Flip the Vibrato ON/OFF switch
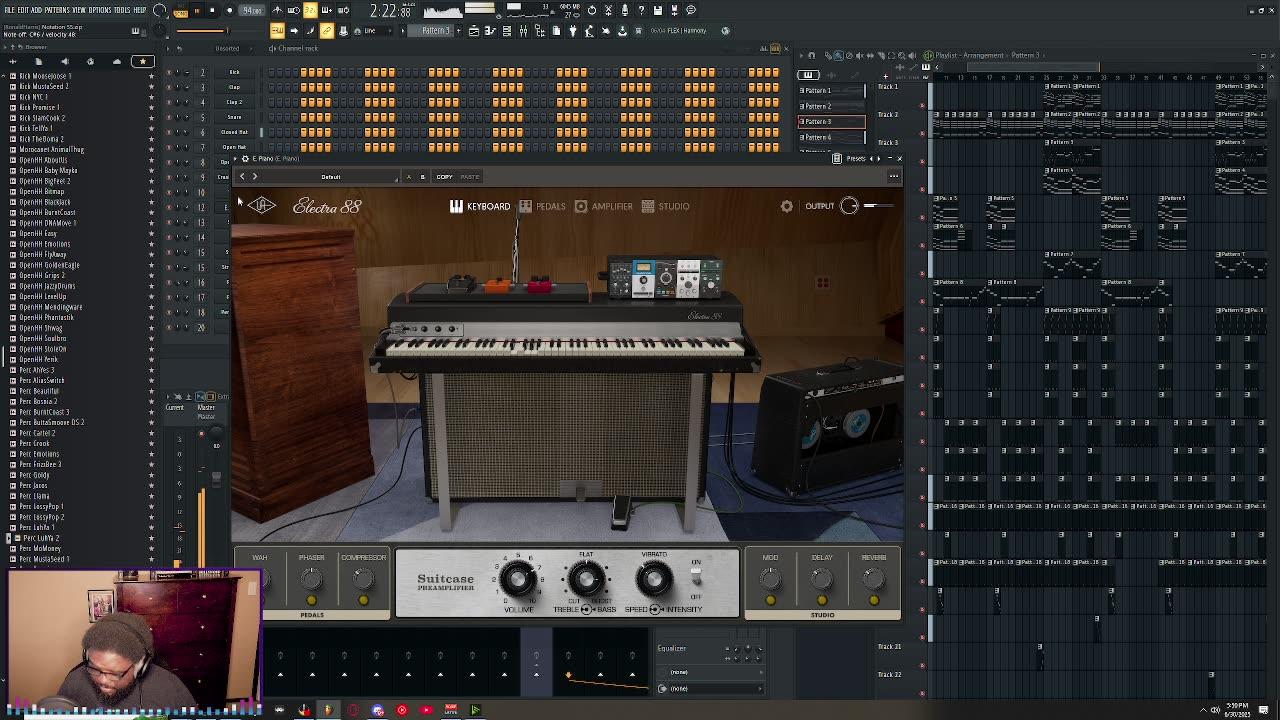This screenshot has height=720, width=1280. [x=696, y=578]
